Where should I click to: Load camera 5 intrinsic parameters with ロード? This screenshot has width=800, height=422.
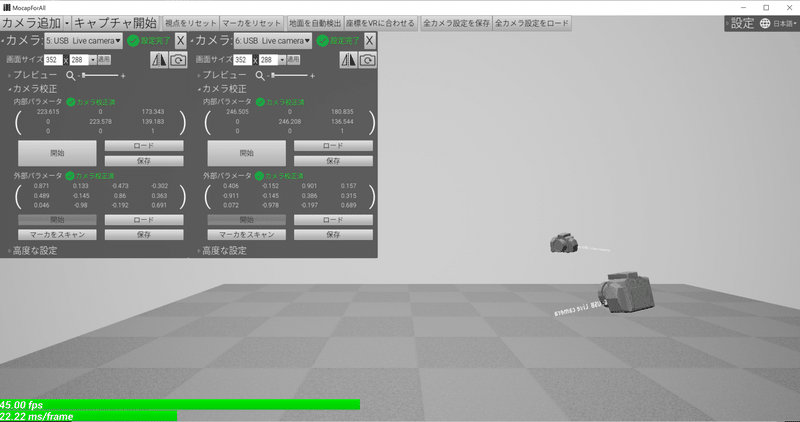[144, 146]
